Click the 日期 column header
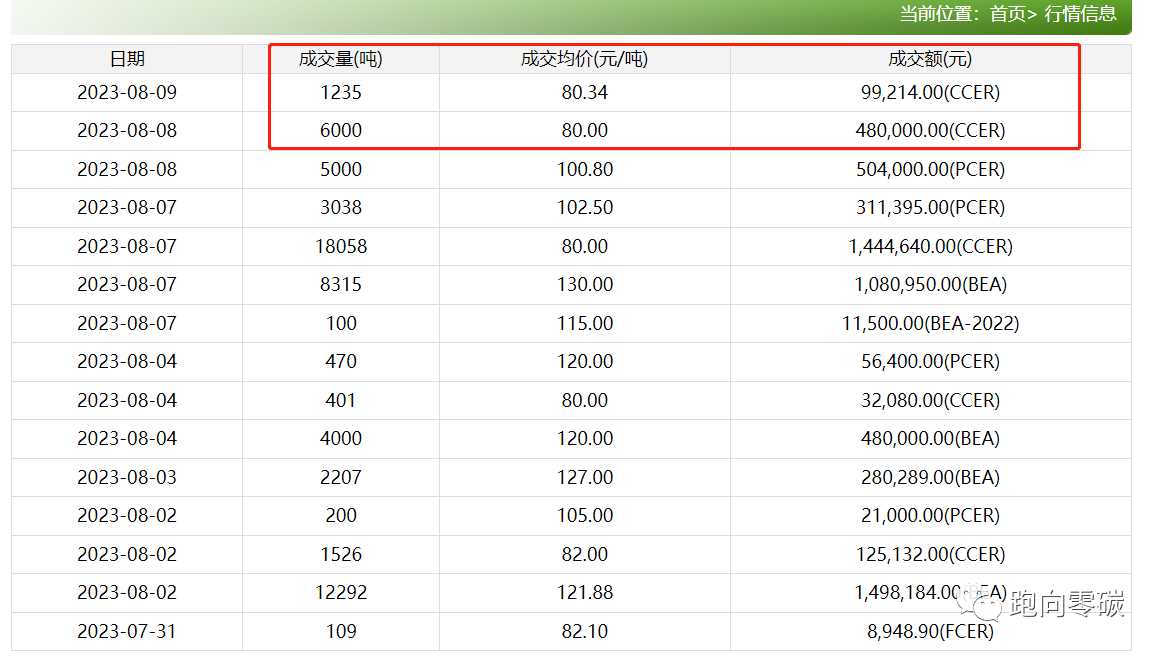 pyautogui.click(x=127, y=59)
